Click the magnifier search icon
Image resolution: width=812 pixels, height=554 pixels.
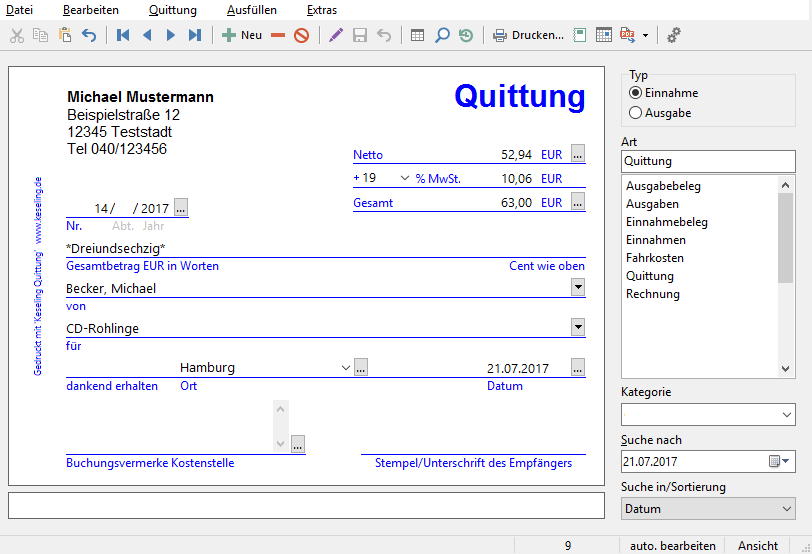(442, 35)
